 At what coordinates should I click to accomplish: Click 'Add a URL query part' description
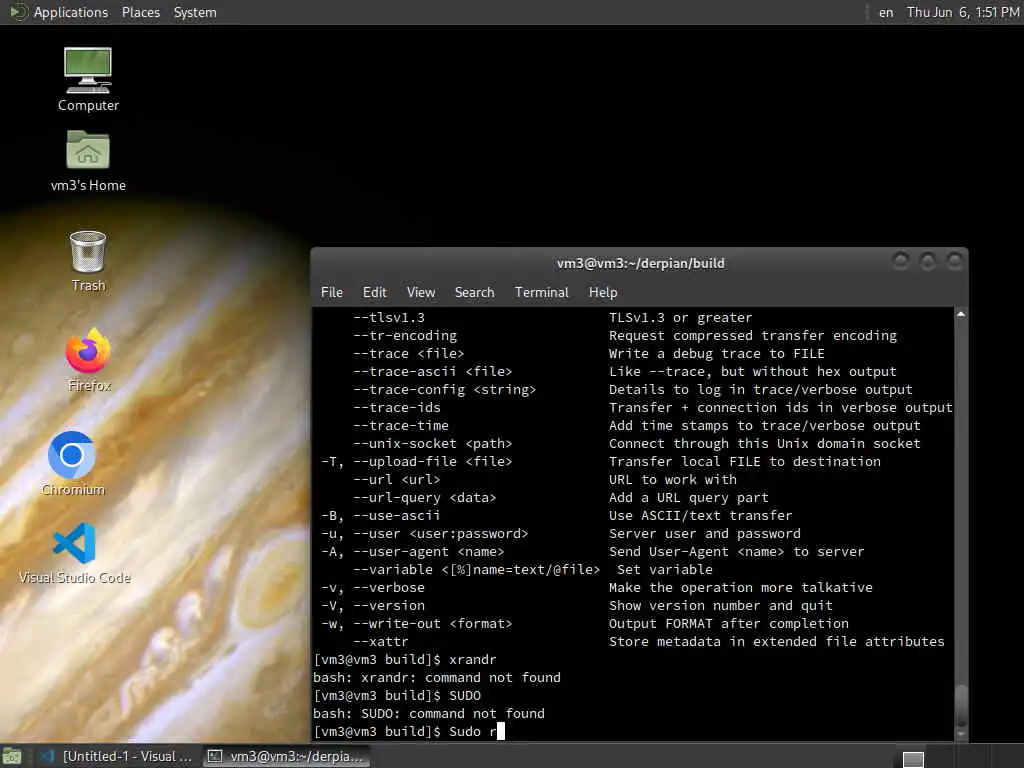pos(688,497)
